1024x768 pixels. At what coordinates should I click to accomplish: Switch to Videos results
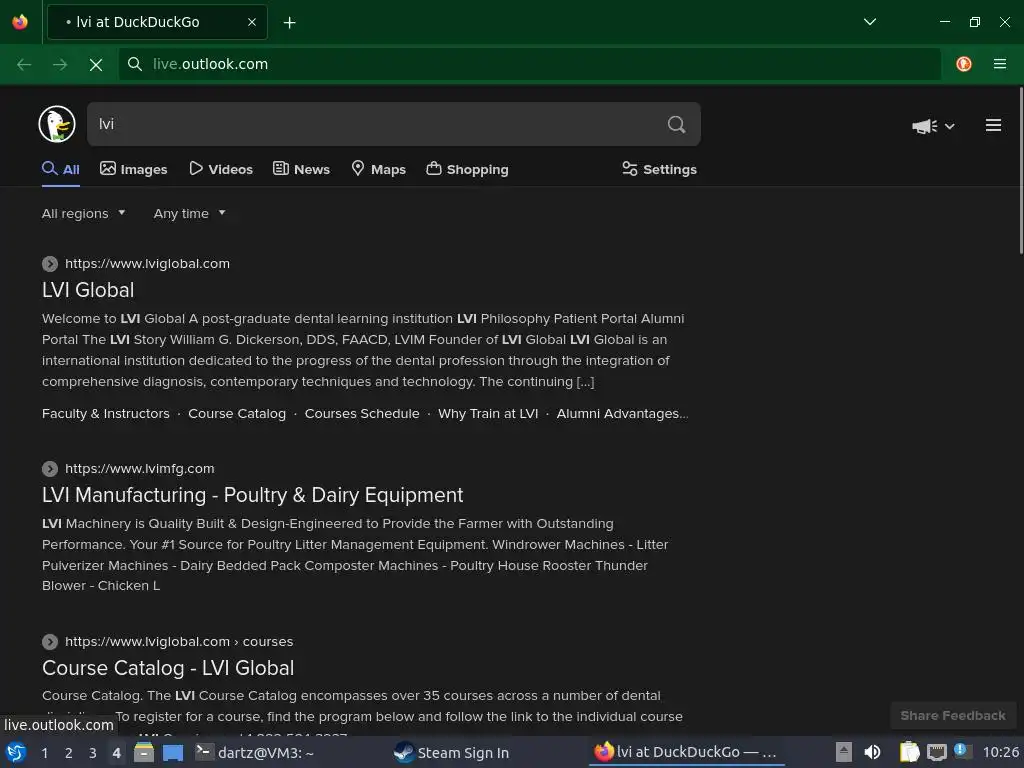coord(221,169)
